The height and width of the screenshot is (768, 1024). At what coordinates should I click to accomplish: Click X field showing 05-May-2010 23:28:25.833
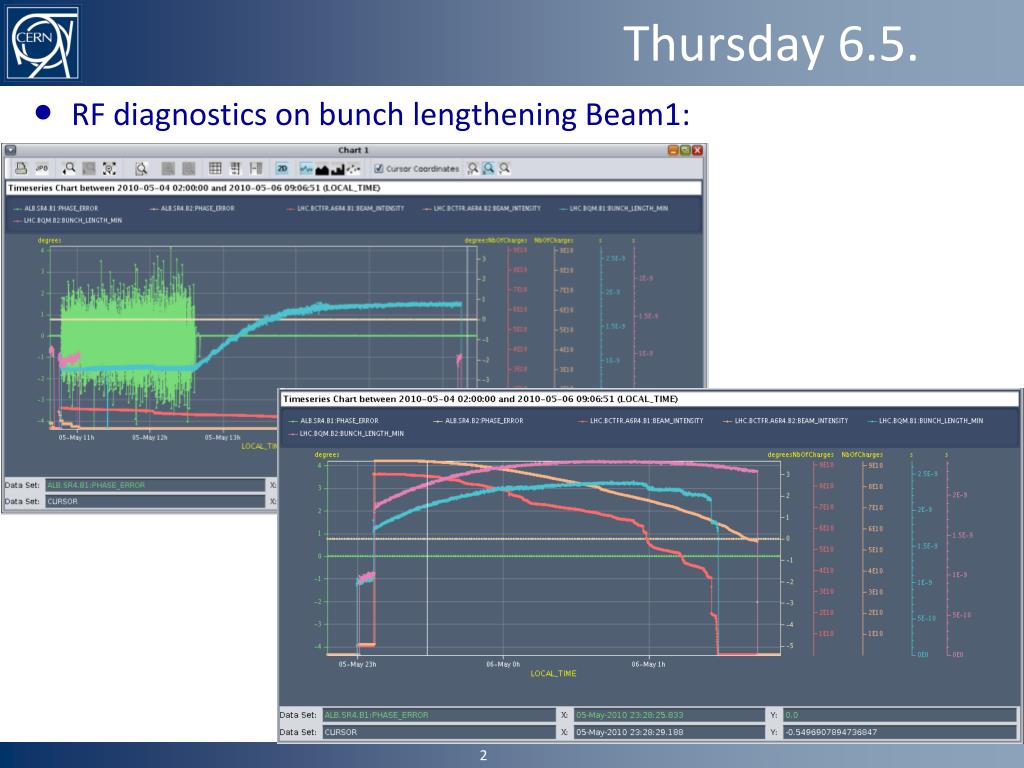coord(669,715)
